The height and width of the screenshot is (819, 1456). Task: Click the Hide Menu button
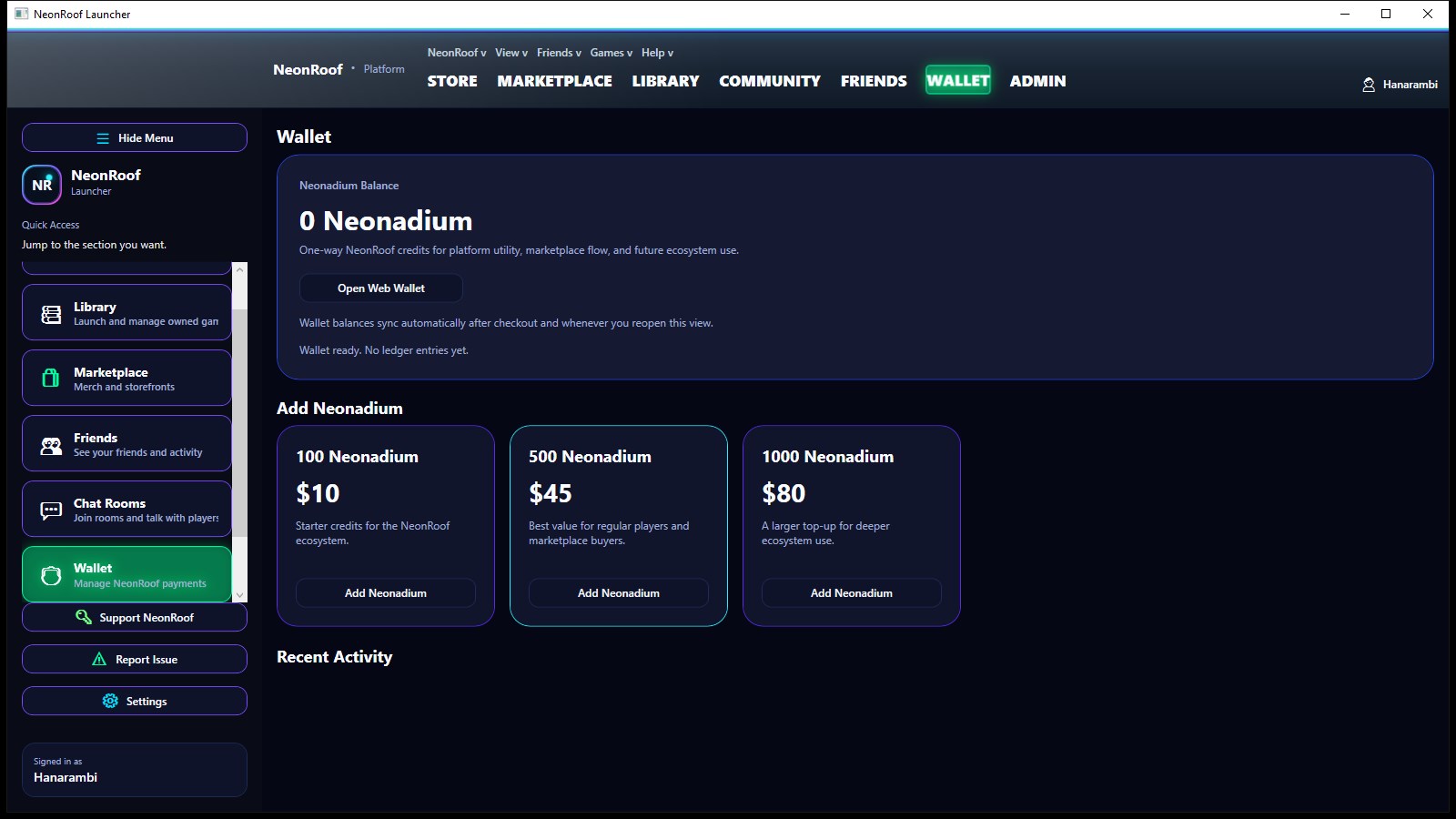[135, 137]
